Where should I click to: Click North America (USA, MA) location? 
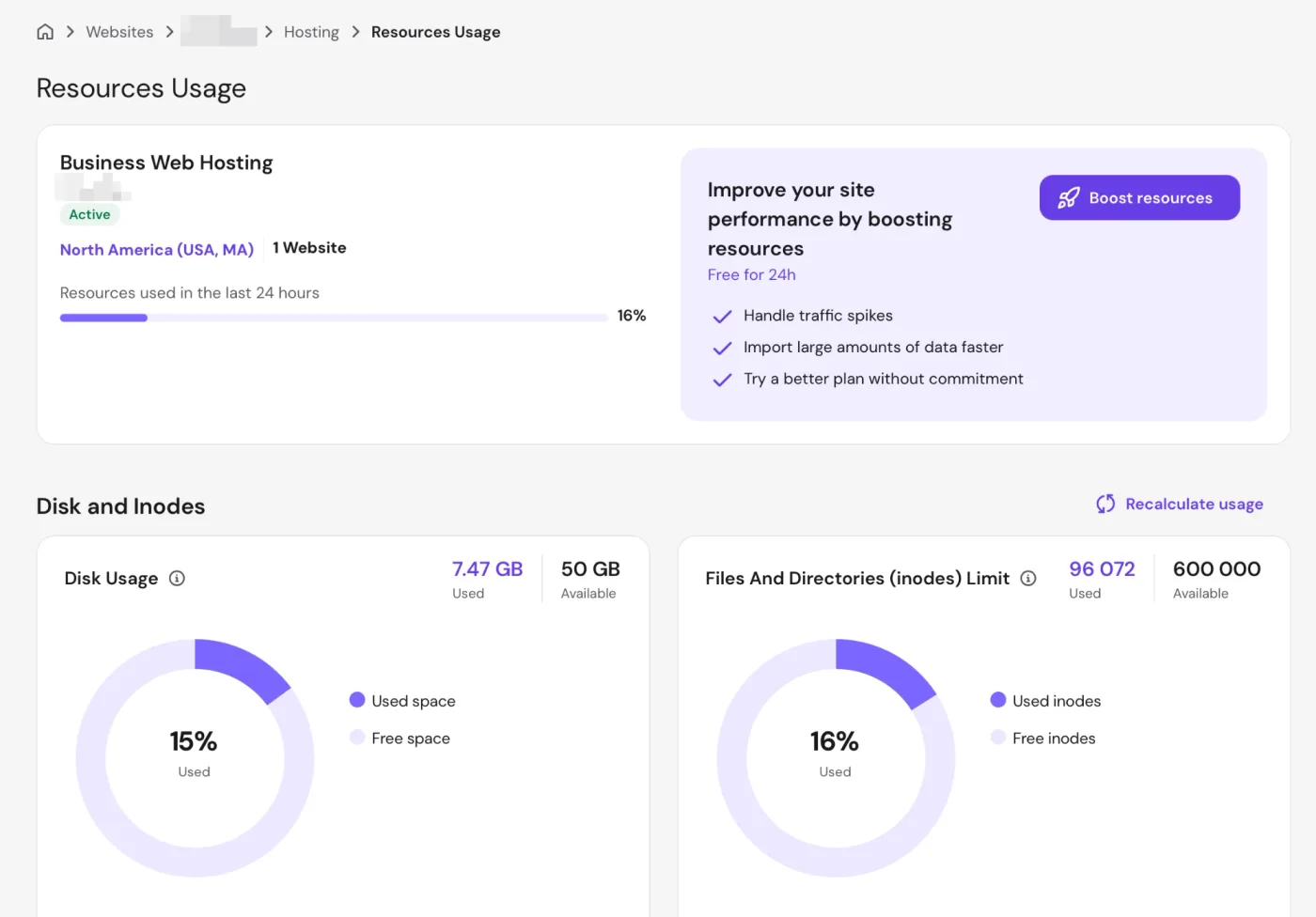click(157, 250)
